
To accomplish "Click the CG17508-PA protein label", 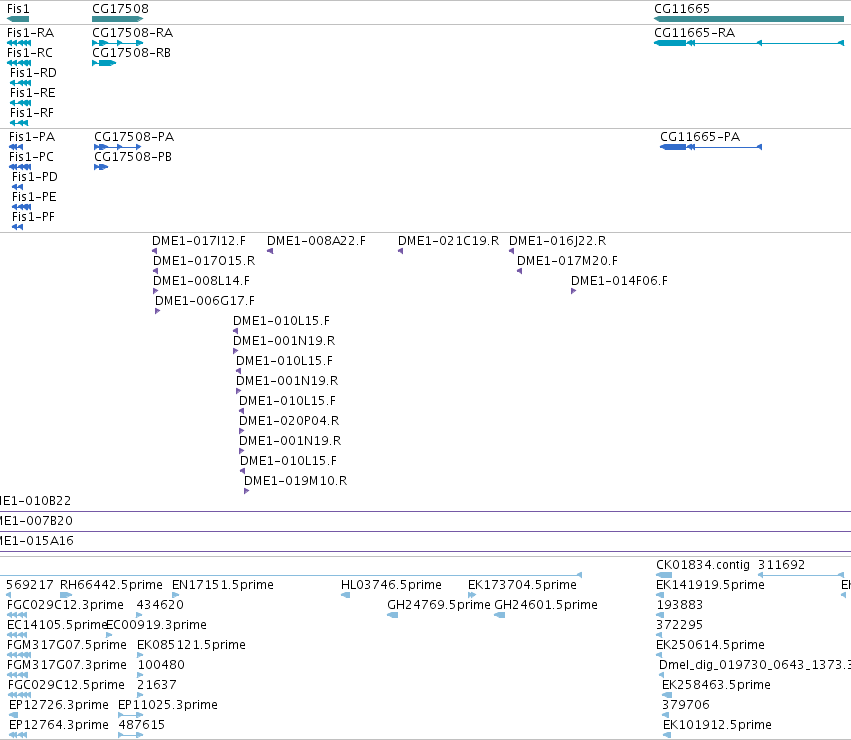I will click(x=134, y=137).
